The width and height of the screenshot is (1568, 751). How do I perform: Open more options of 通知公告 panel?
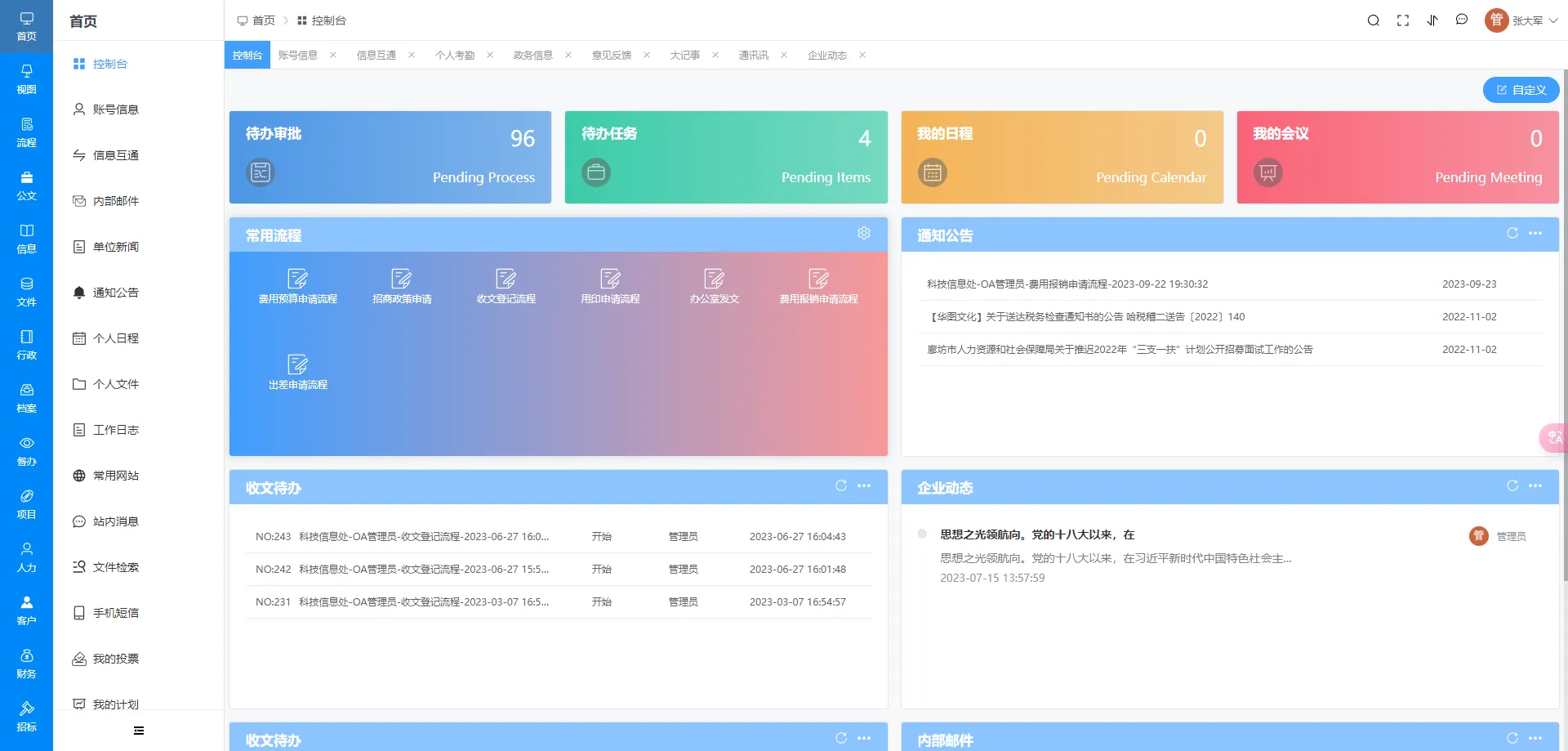tap(1535, 234)
